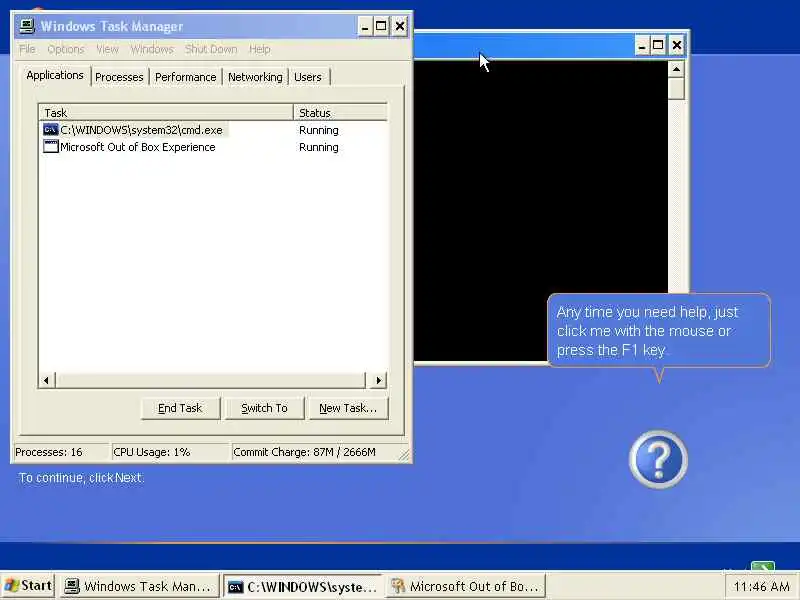Select the Applications tab

(55, 75)
